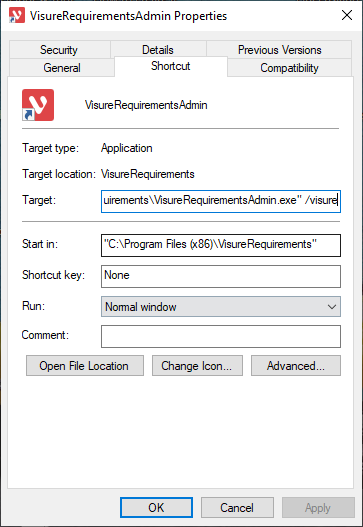Viewport: 363px width, 527px height.
Task: Open the Previous Versions tab
Action: 279,50
